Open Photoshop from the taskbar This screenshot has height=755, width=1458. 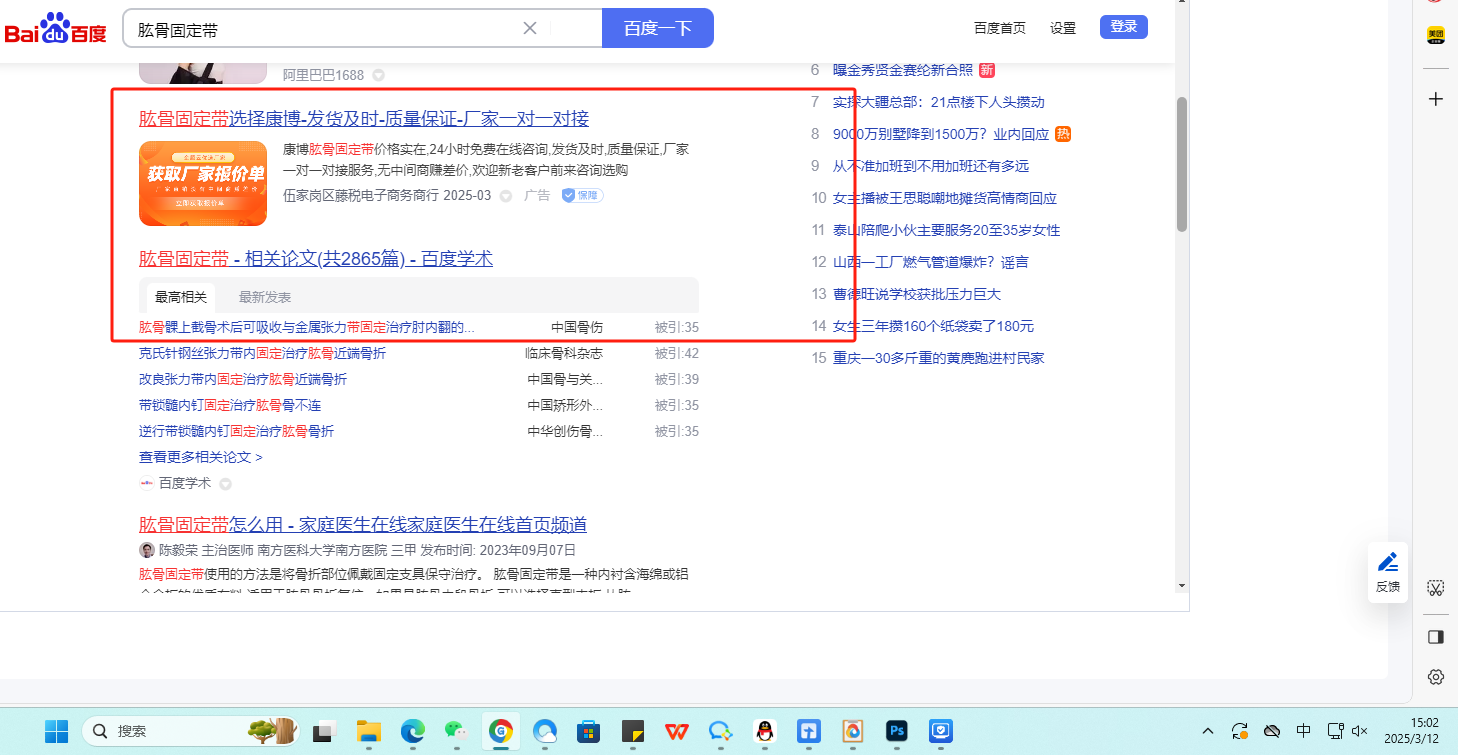coord(896,731)
